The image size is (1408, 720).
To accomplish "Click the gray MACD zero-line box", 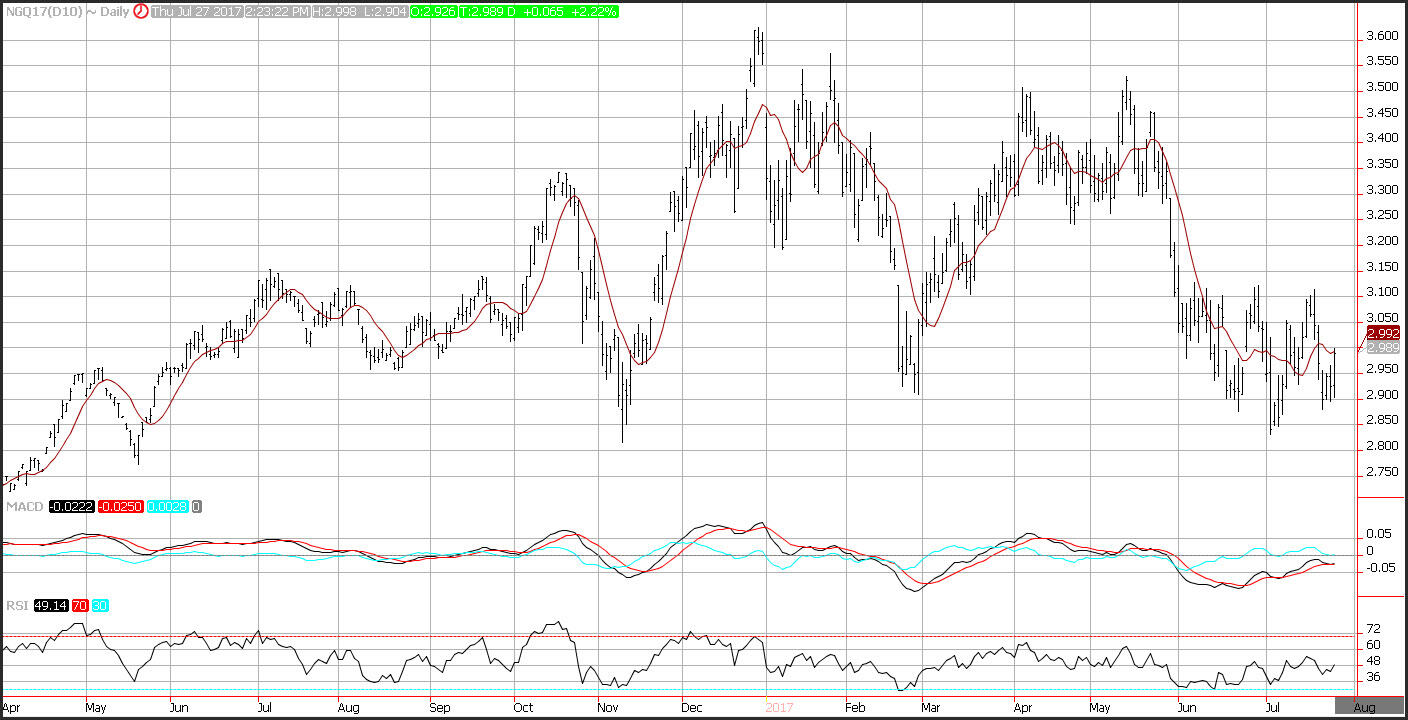I will [197, 507].
